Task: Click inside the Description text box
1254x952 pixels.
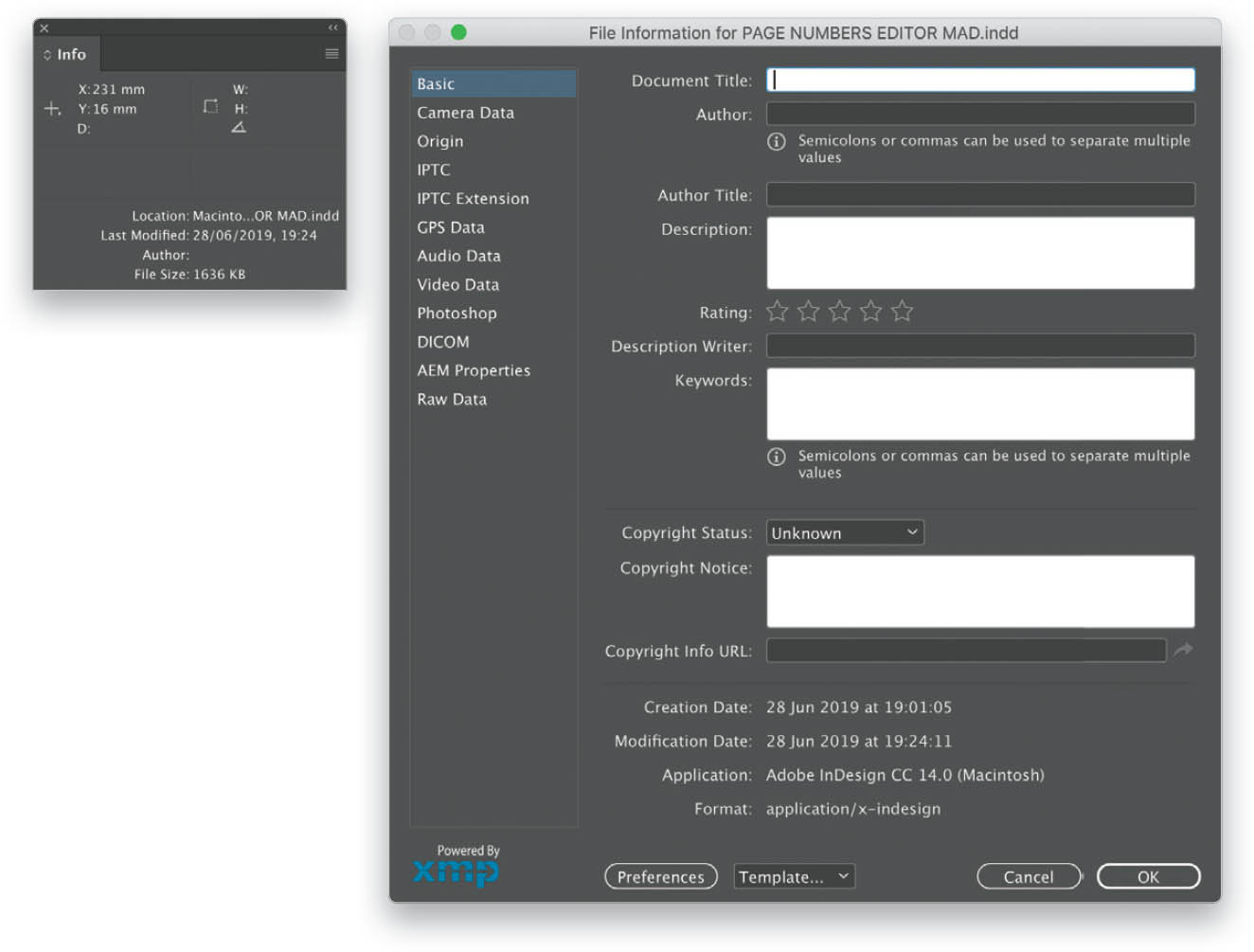Action: (980, 253)
